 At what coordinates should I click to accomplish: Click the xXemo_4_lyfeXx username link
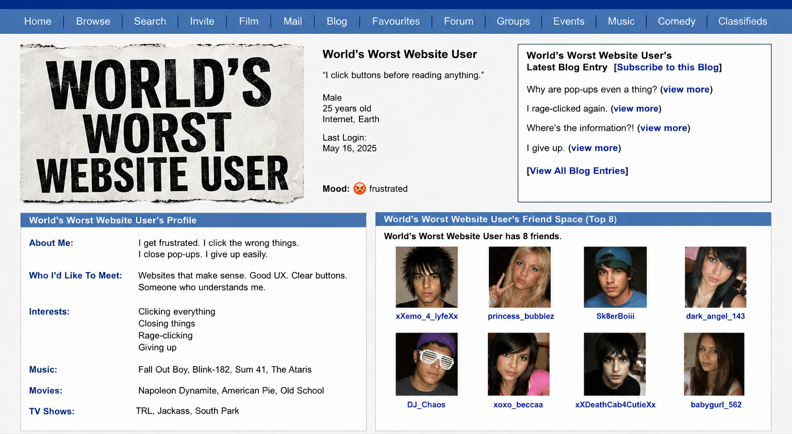pos(427,316)
